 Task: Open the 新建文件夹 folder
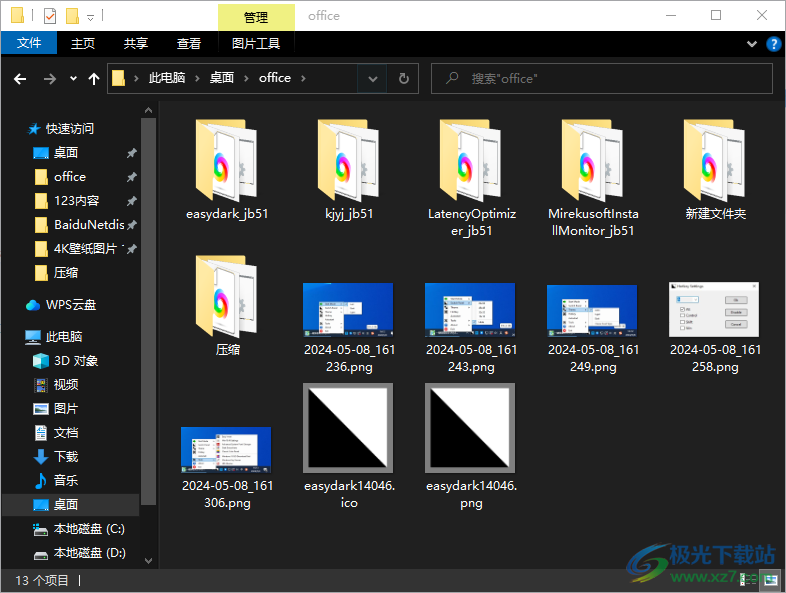715,170
